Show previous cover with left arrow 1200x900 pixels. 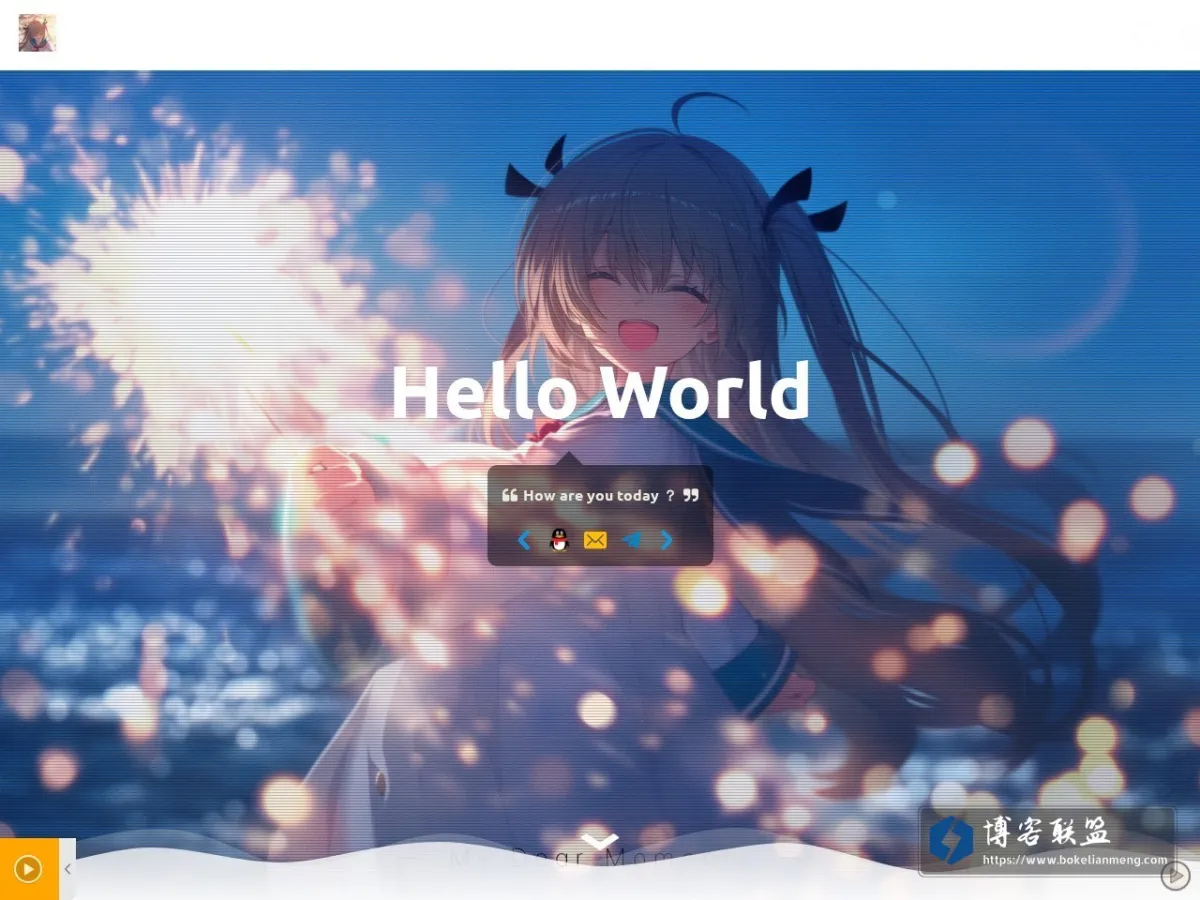(x=523, y=540)
